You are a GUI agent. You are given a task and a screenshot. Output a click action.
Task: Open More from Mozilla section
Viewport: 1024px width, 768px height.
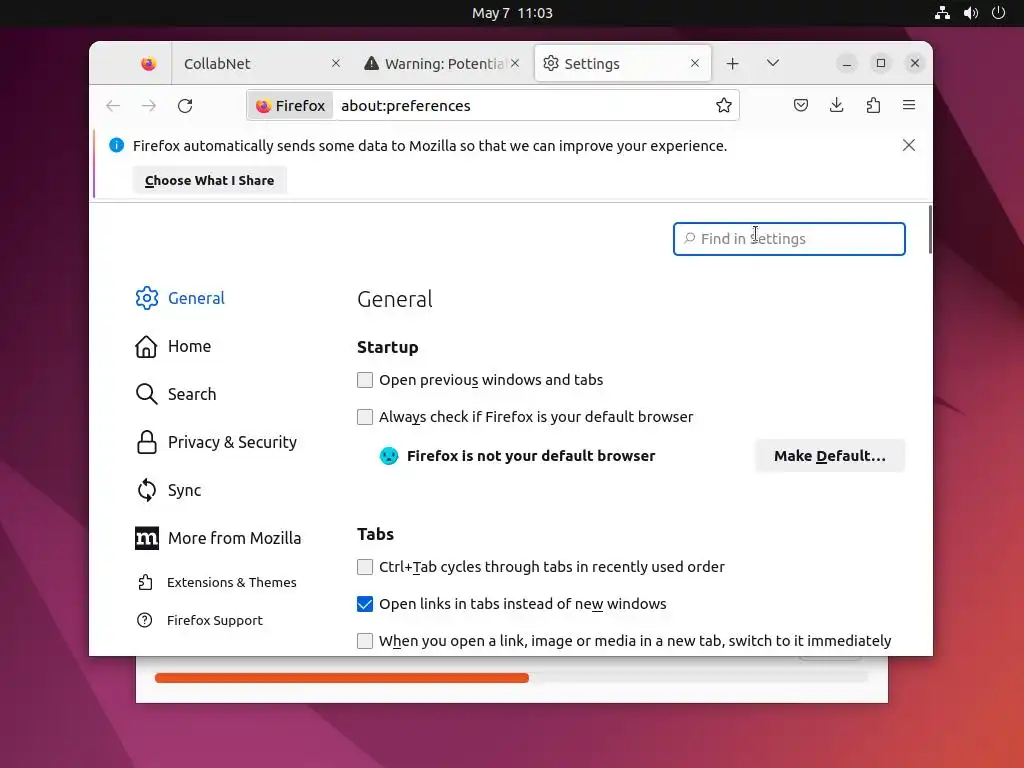[x=218, y=538]
